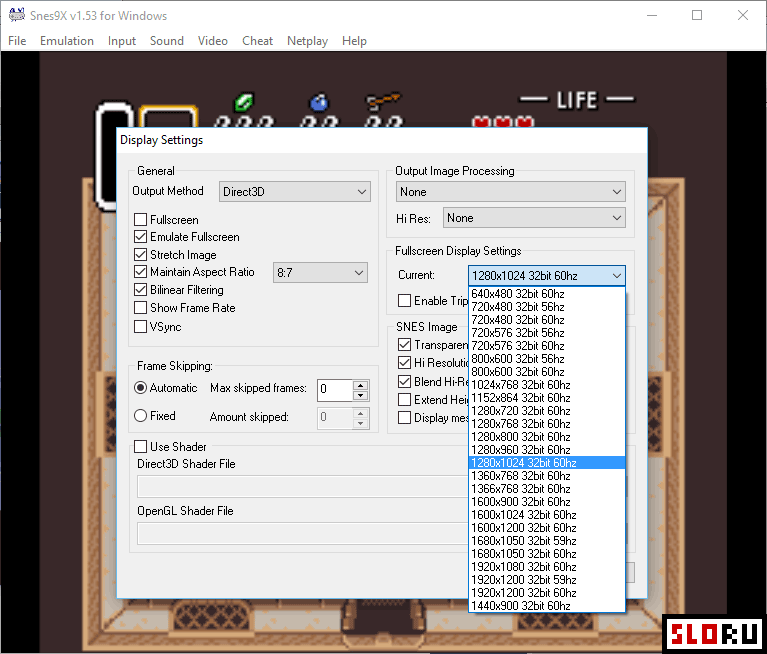This screenshot has width=767, height=654.
Task: Uncheck Emulate Fullscreen
Action: tap(140, 237)
